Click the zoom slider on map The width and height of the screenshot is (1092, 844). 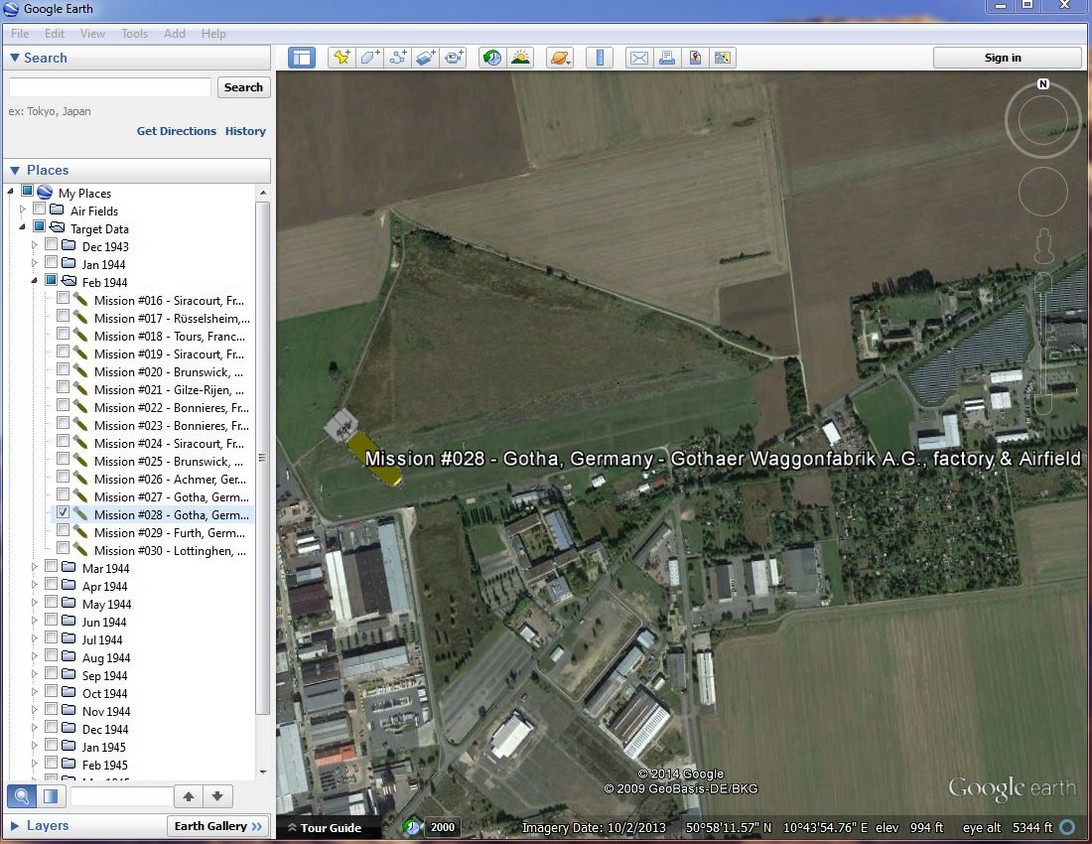coord(1043,345)
